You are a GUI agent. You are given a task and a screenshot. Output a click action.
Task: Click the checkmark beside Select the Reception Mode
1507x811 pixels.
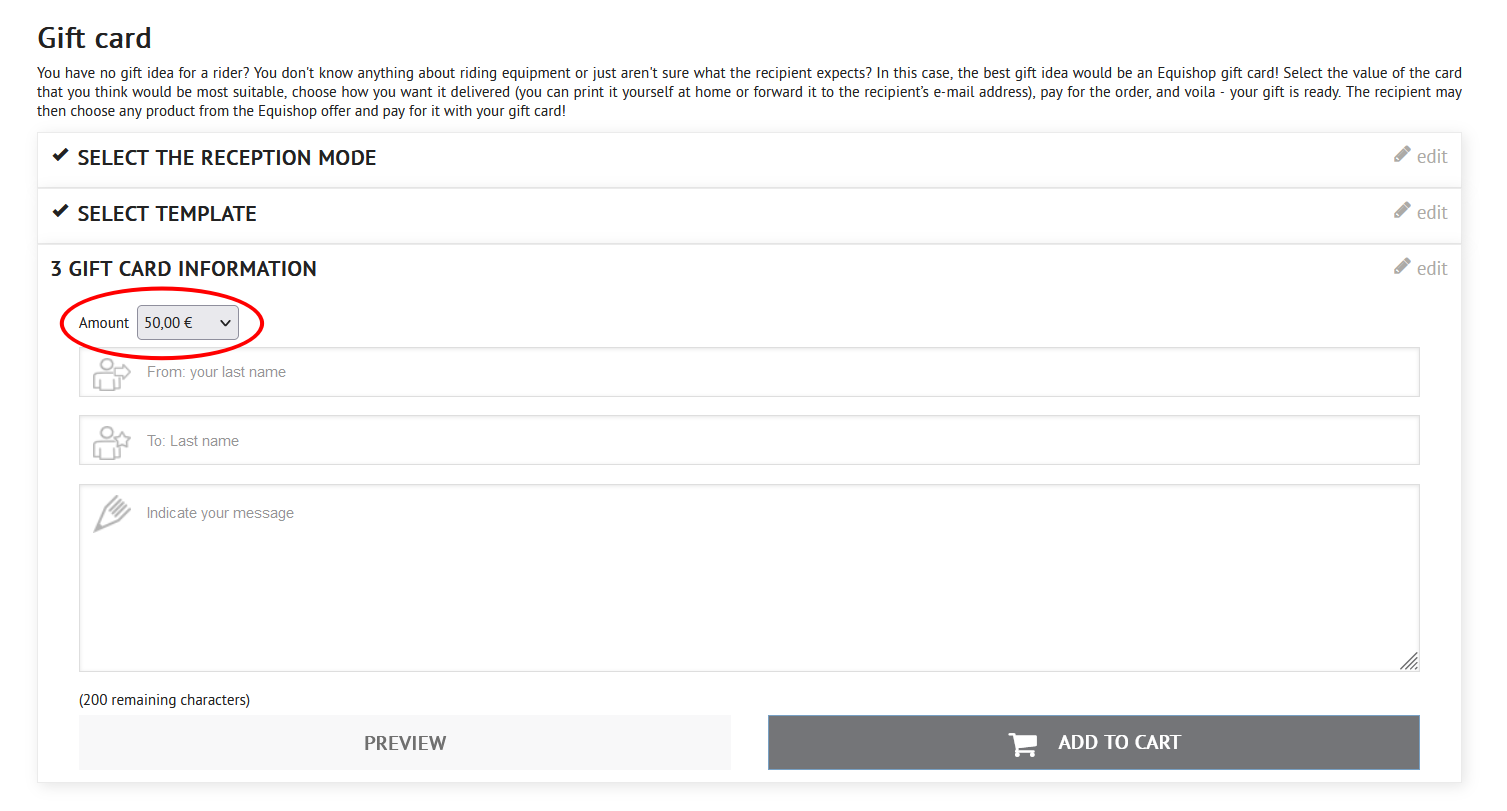pyautogui.click(x=60, y=156)
